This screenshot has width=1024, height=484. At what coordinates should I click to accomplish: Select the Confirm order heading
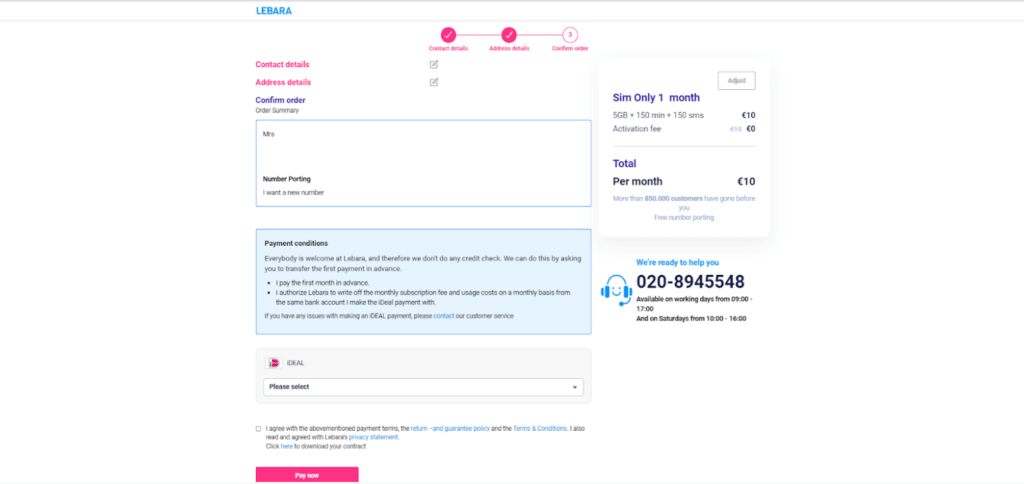280,100
